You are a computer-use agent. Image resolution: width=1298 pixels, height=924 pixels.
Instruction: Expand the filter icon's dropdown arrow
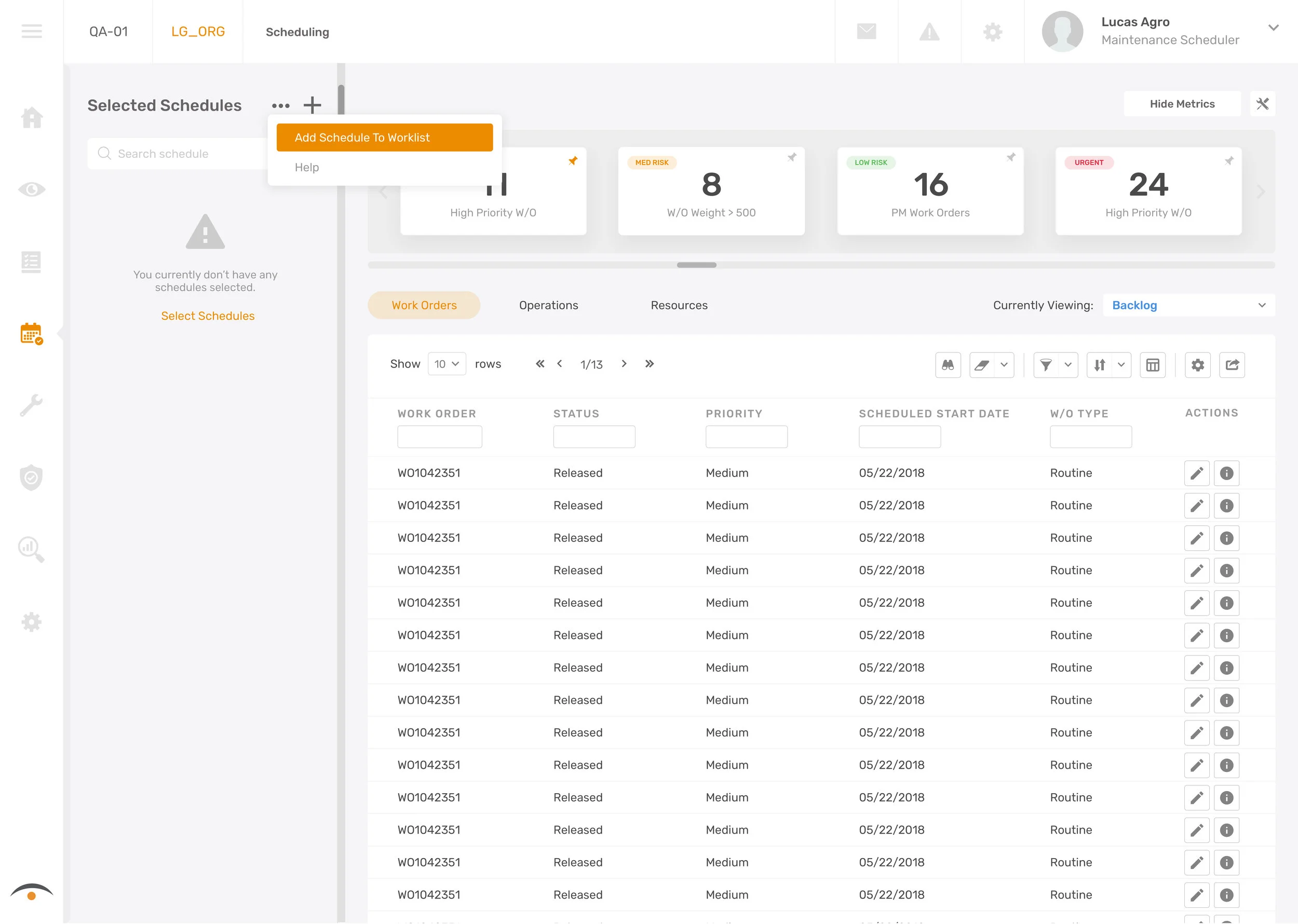pos(1068,365)
